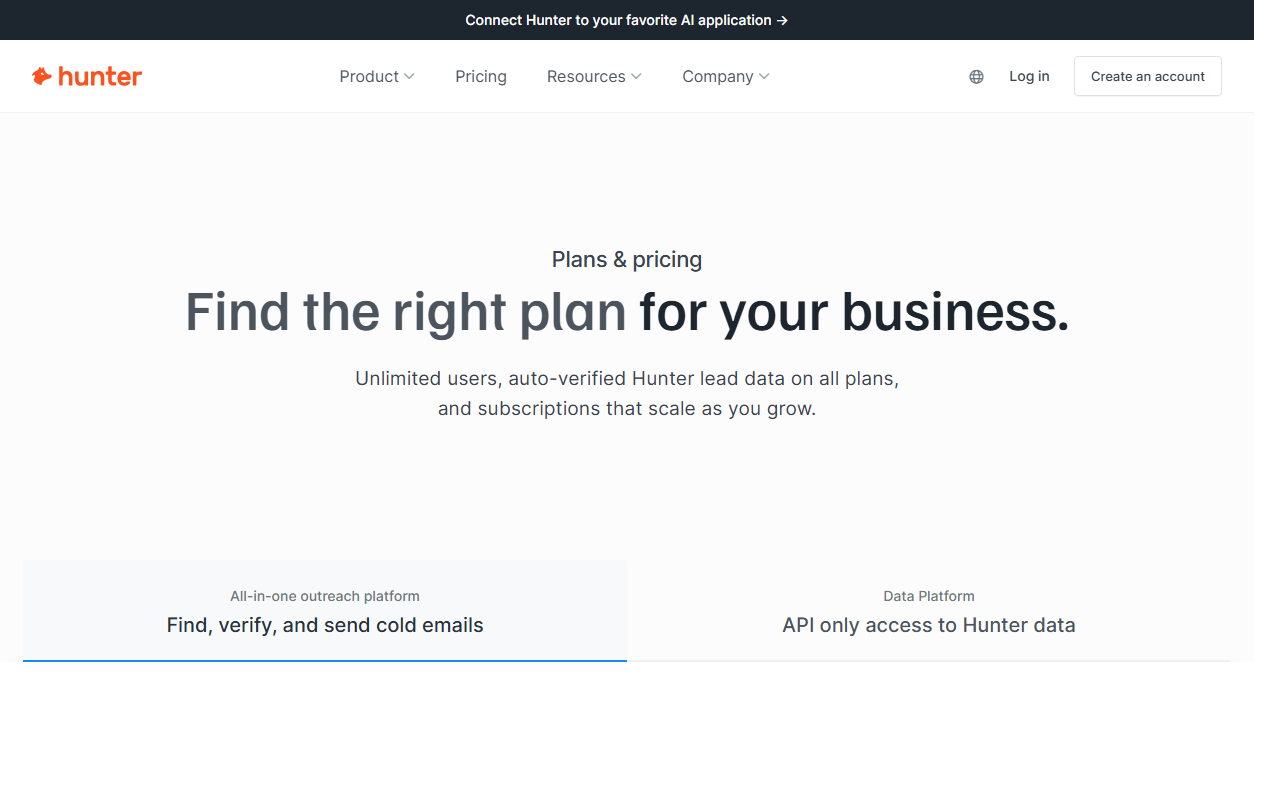Open the Connect Hunter to AI application banner
This screenshot has height=800, width=1280.
tap(627, 20)
